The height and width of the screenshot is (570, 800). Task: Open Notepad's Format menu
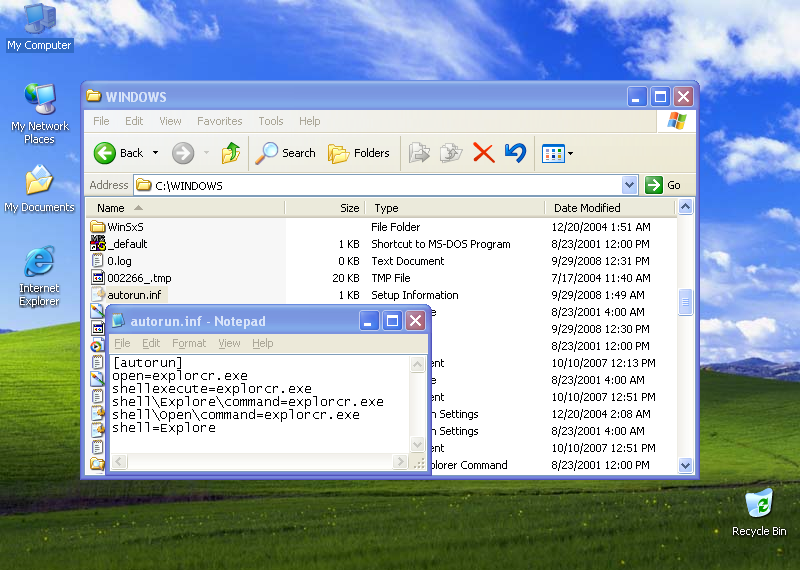pyautogui.click(x=189, y=343)
